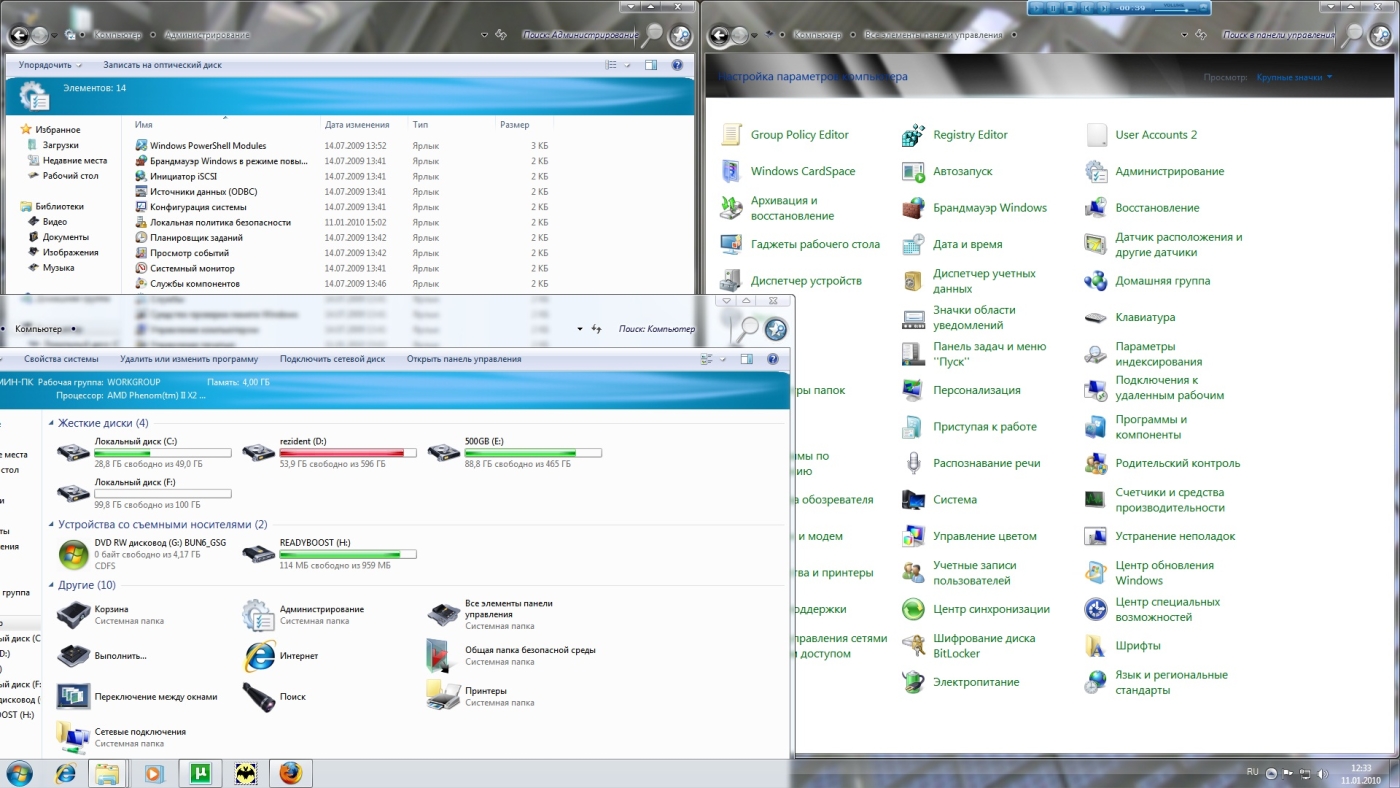Click Открыть панель управления button
The height and width of the screenshot is (788, 1400).
pyautogui.click(x=463, y=359)
